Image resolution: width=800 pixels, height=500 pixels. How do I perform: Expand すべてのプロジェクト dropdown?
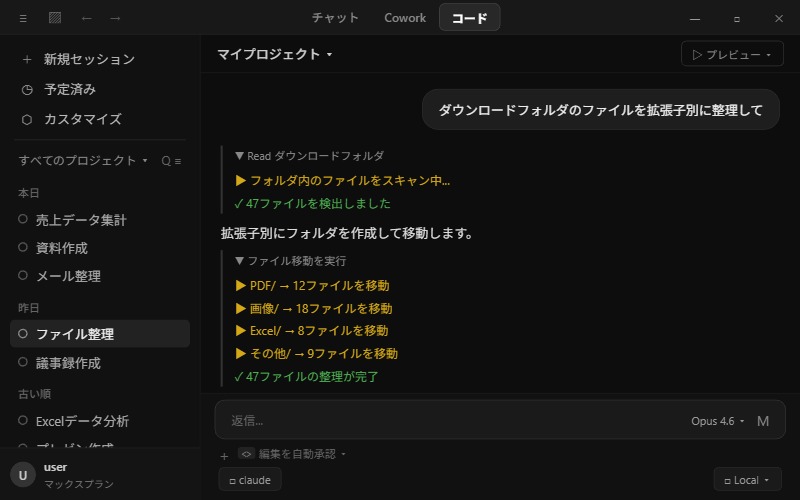(83, 160)
